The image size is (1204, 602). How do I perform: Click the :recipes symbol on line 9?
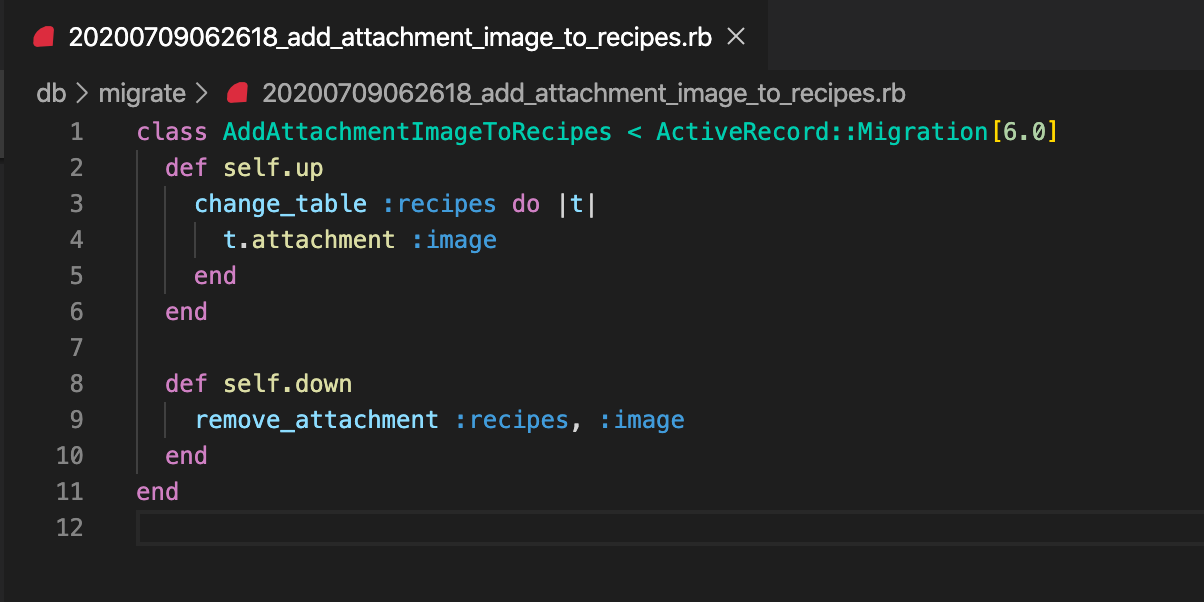tap(512, 420)
